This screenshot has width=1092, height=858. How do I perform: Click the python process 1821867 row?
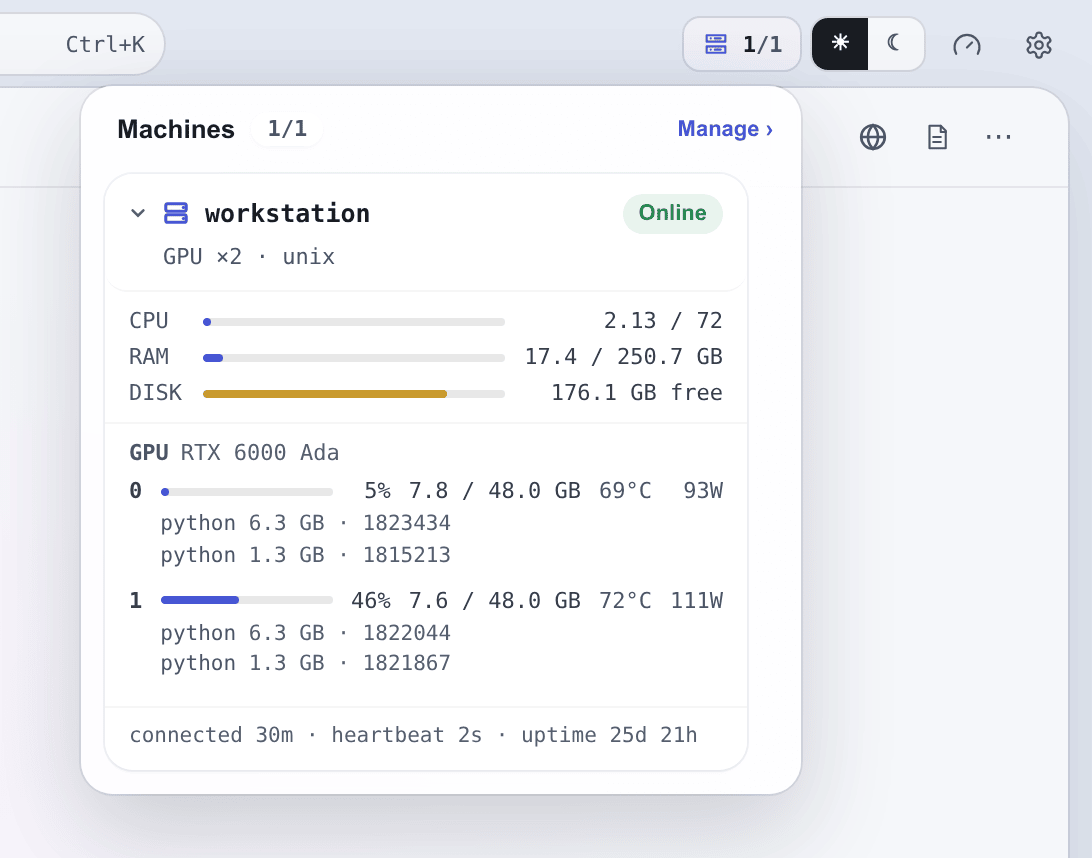point(306,663)
